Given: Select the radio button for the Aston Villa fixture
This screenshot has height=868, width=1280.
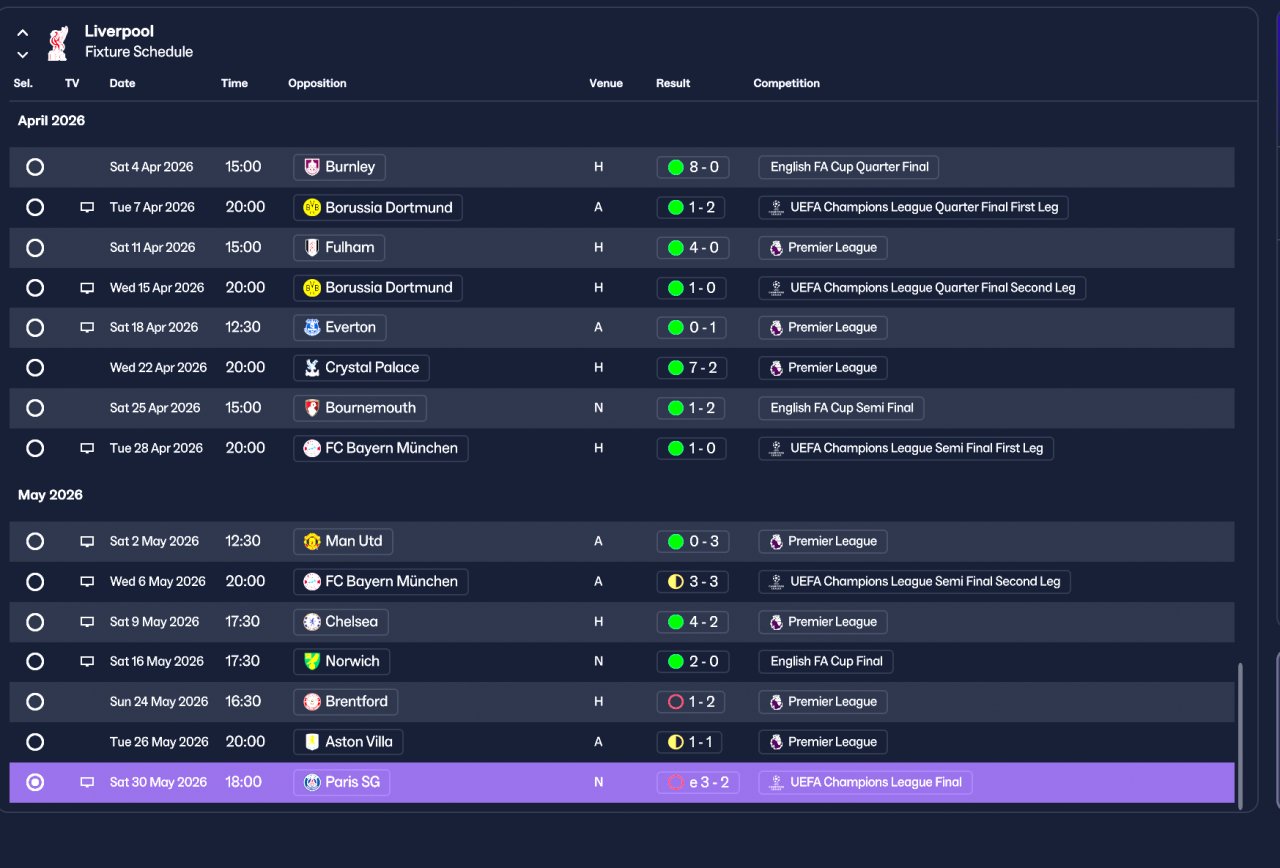Looking at the screenshot, I should [35, 742].
